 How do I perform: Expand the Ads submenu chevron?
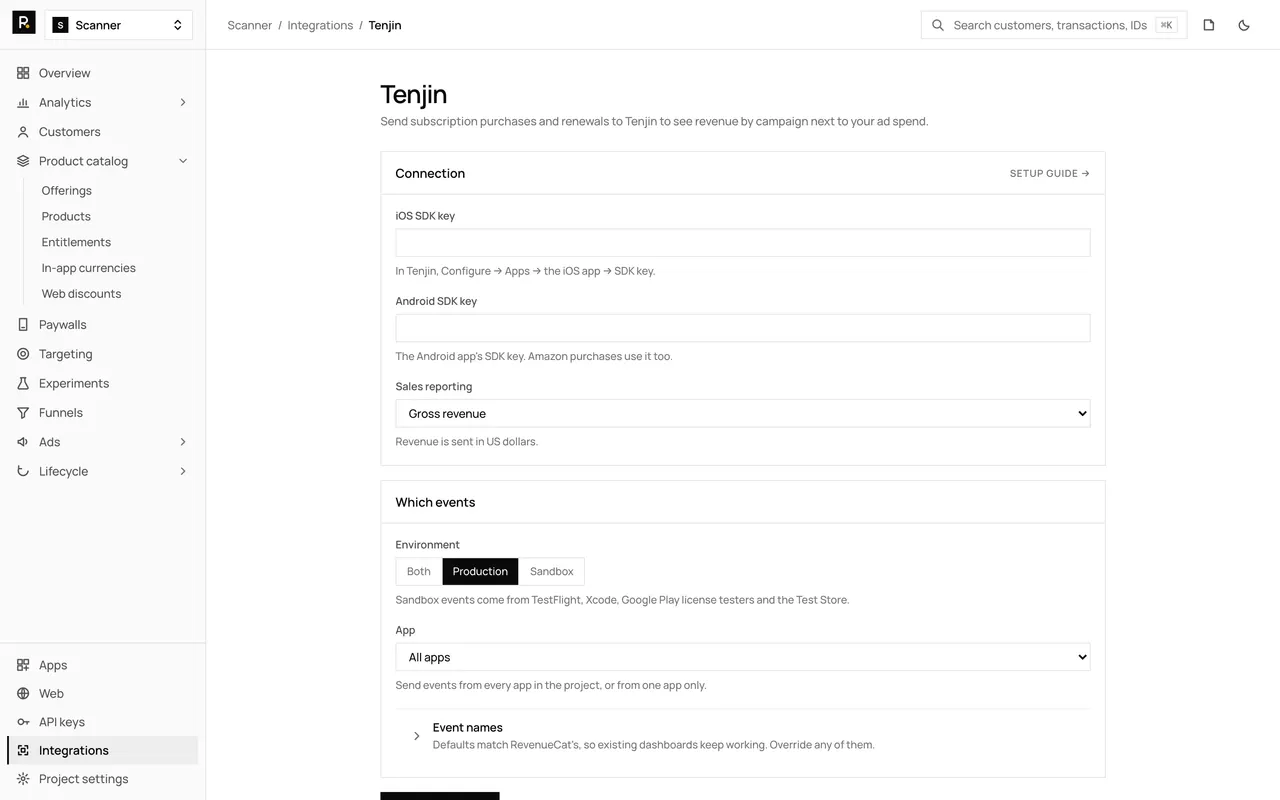[x=183, y=442]
